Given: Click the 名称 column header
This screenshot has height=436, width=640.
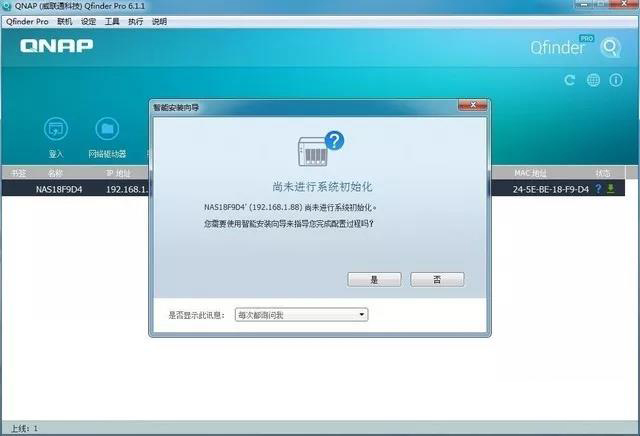Looking at the screenshot, I should click(x=55, y=173).
